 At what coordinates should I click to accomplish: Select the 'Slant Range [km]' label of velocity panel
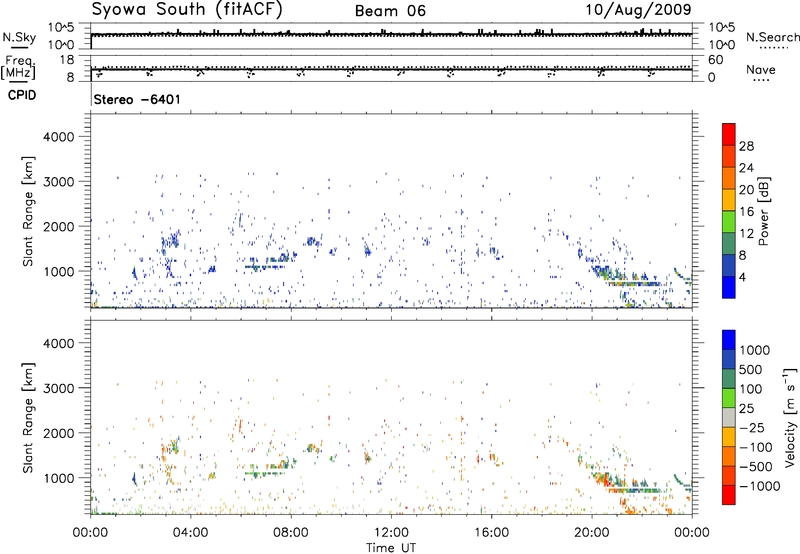[28, 417]
